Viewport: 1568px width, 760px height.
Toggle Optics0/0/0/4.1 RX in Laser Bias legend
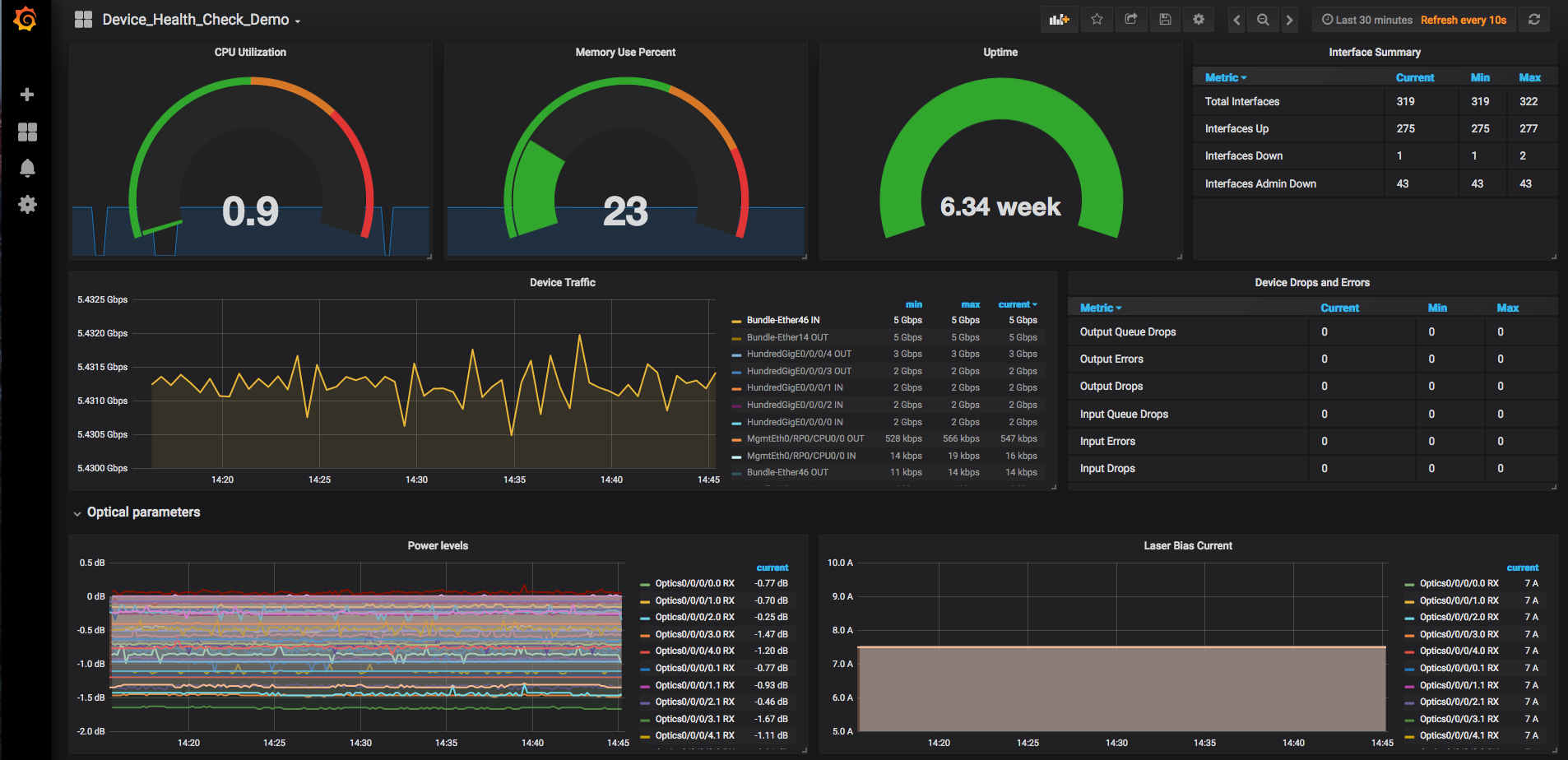tap(1459, 735)
